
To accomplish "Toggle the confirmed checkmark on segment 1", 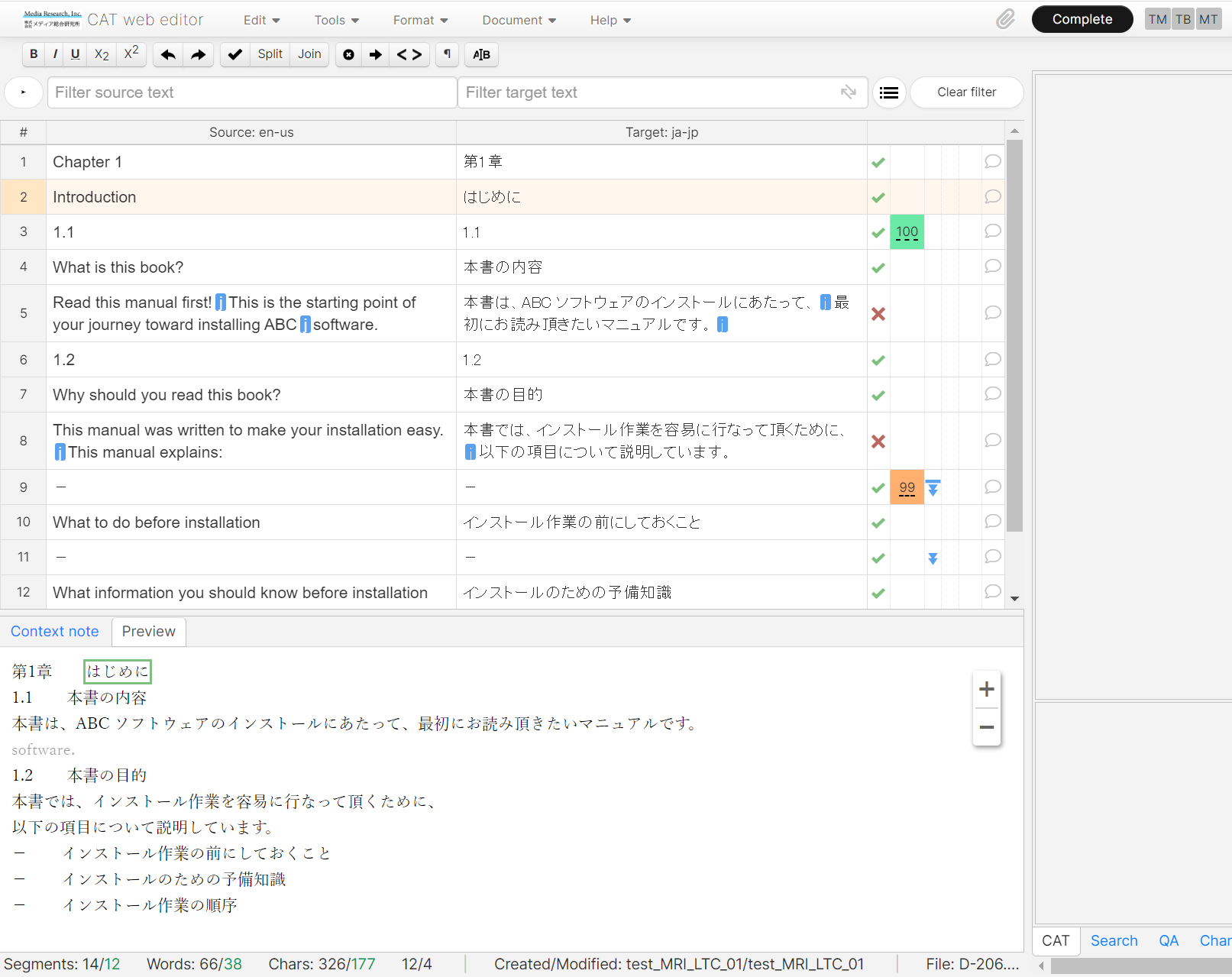I will [878, 163].
